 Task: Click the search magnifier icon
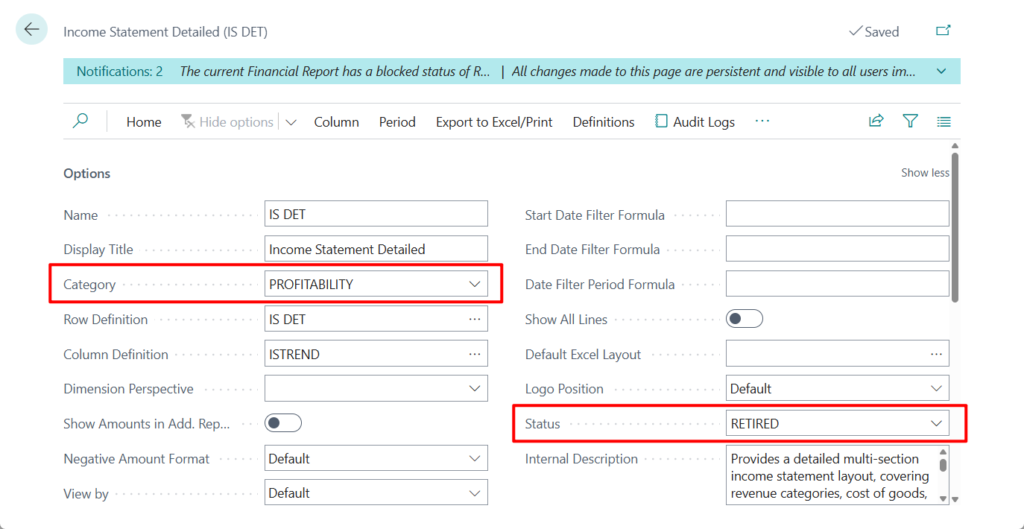81,121
